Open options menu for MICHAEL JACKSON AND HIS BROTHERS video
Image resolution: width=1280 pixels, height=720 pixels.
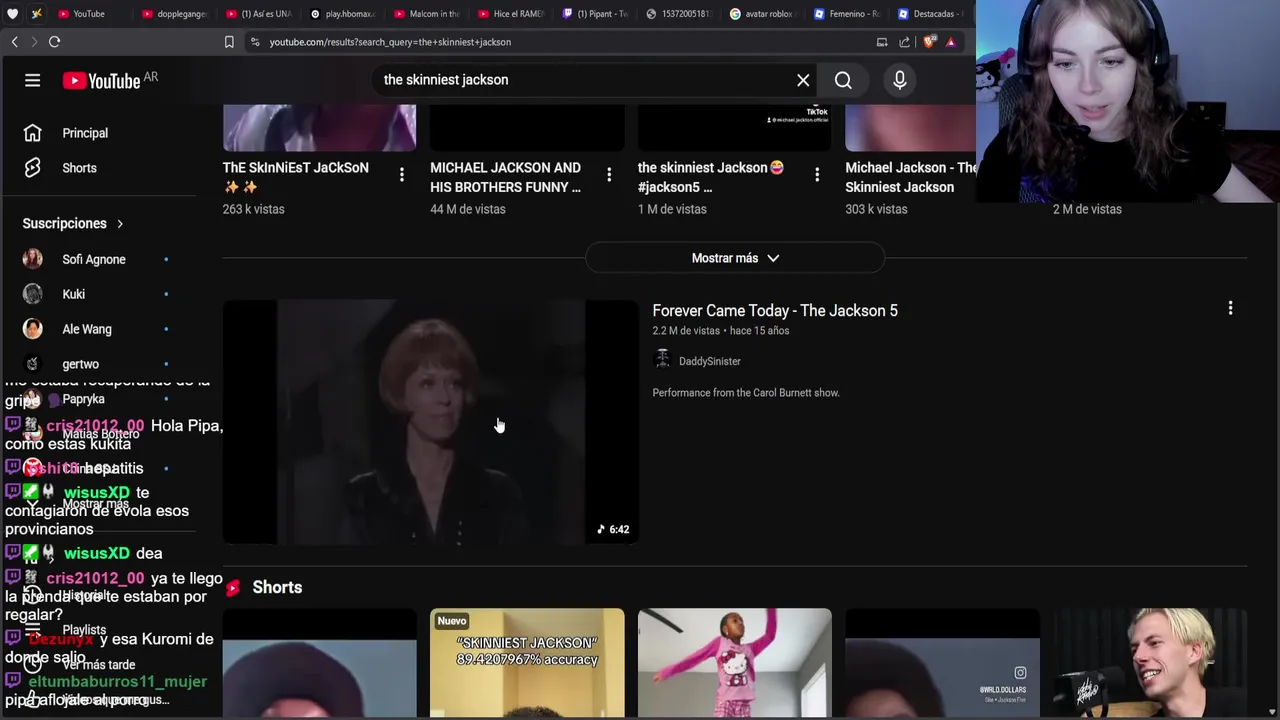pyautogui.click(x=609, y=175)
